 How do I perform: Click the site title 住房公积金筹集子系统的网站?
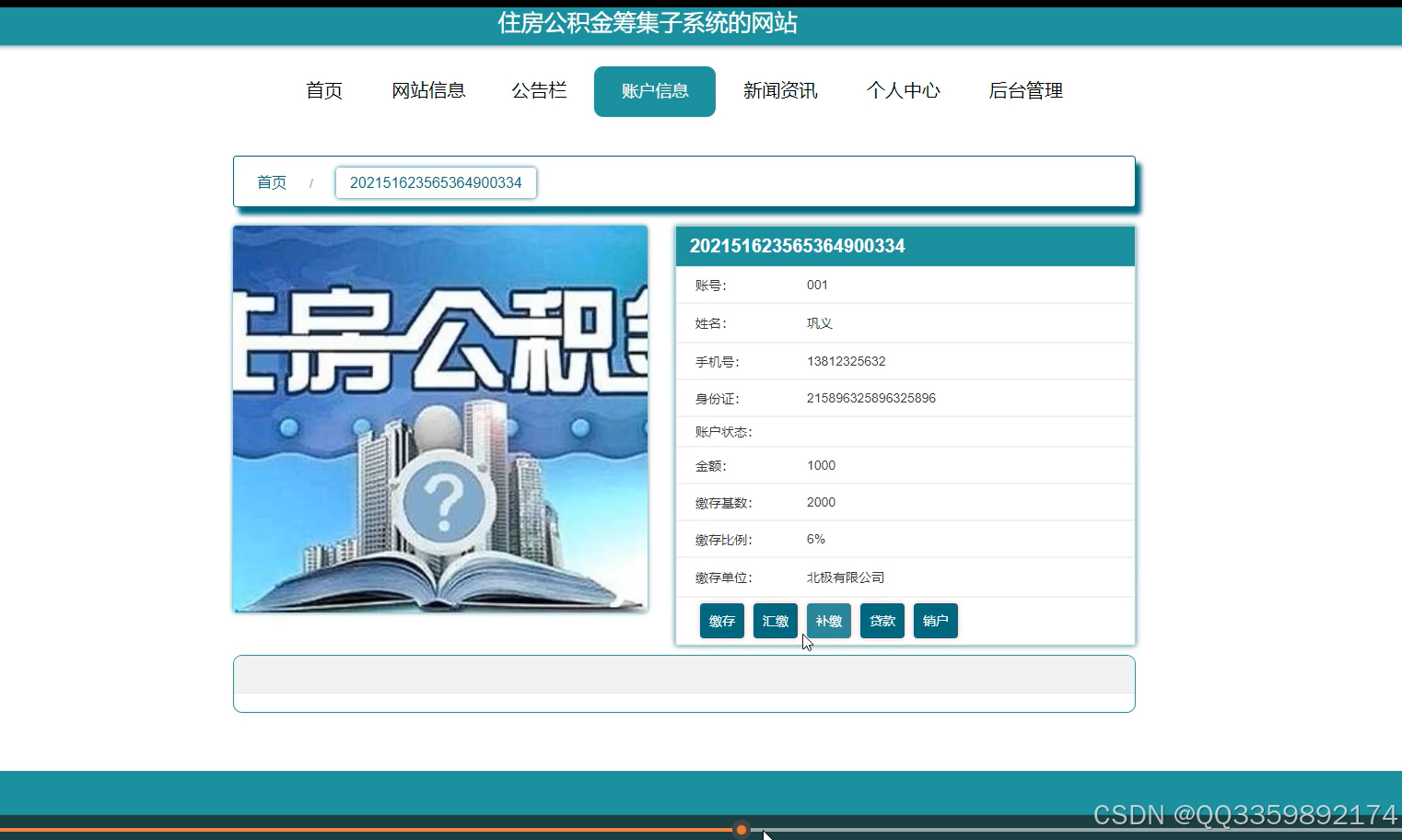(x=648, y=23)
